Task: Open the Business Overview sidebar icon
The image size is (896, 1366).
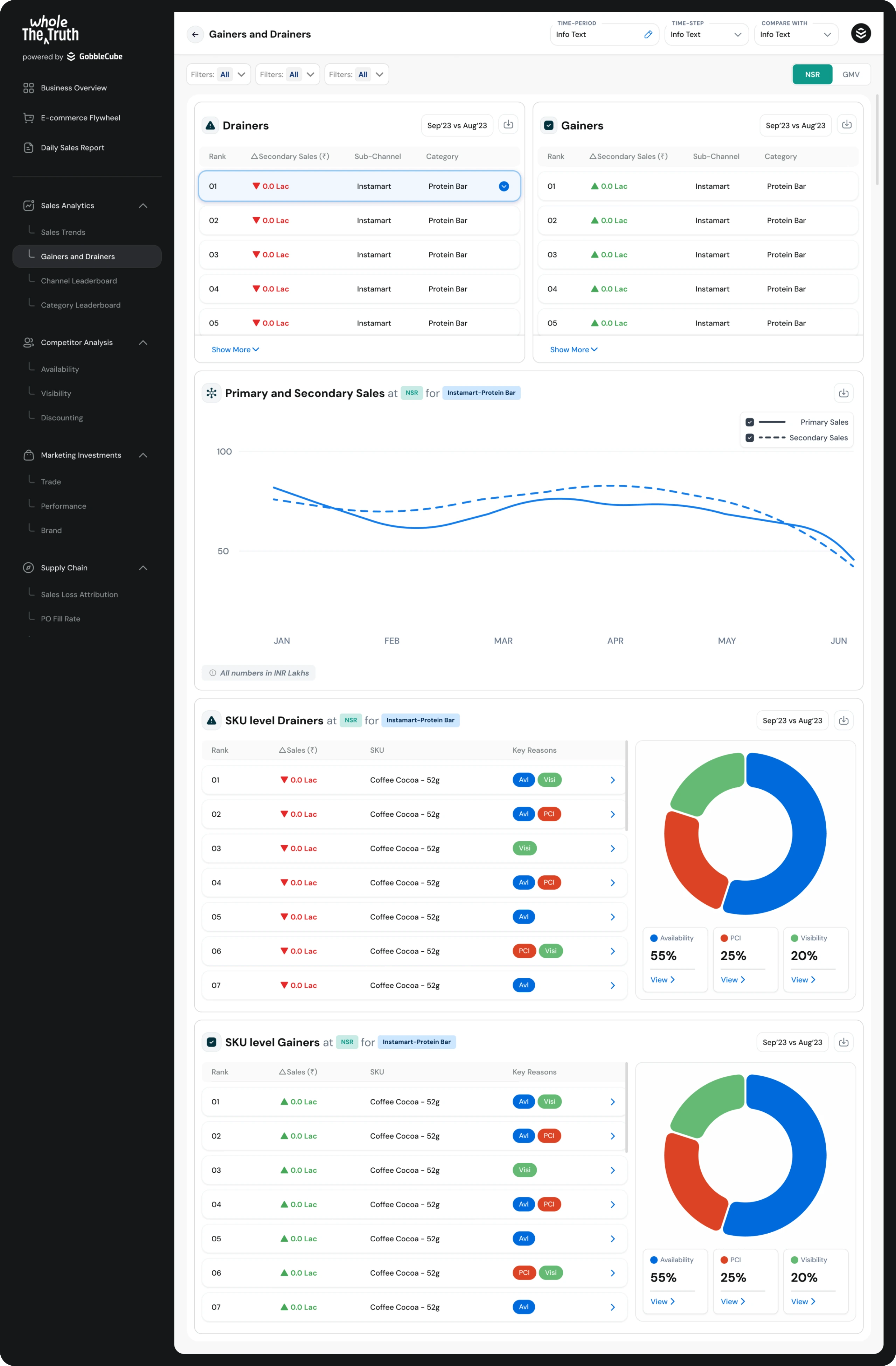Action: tap(28, 88)
